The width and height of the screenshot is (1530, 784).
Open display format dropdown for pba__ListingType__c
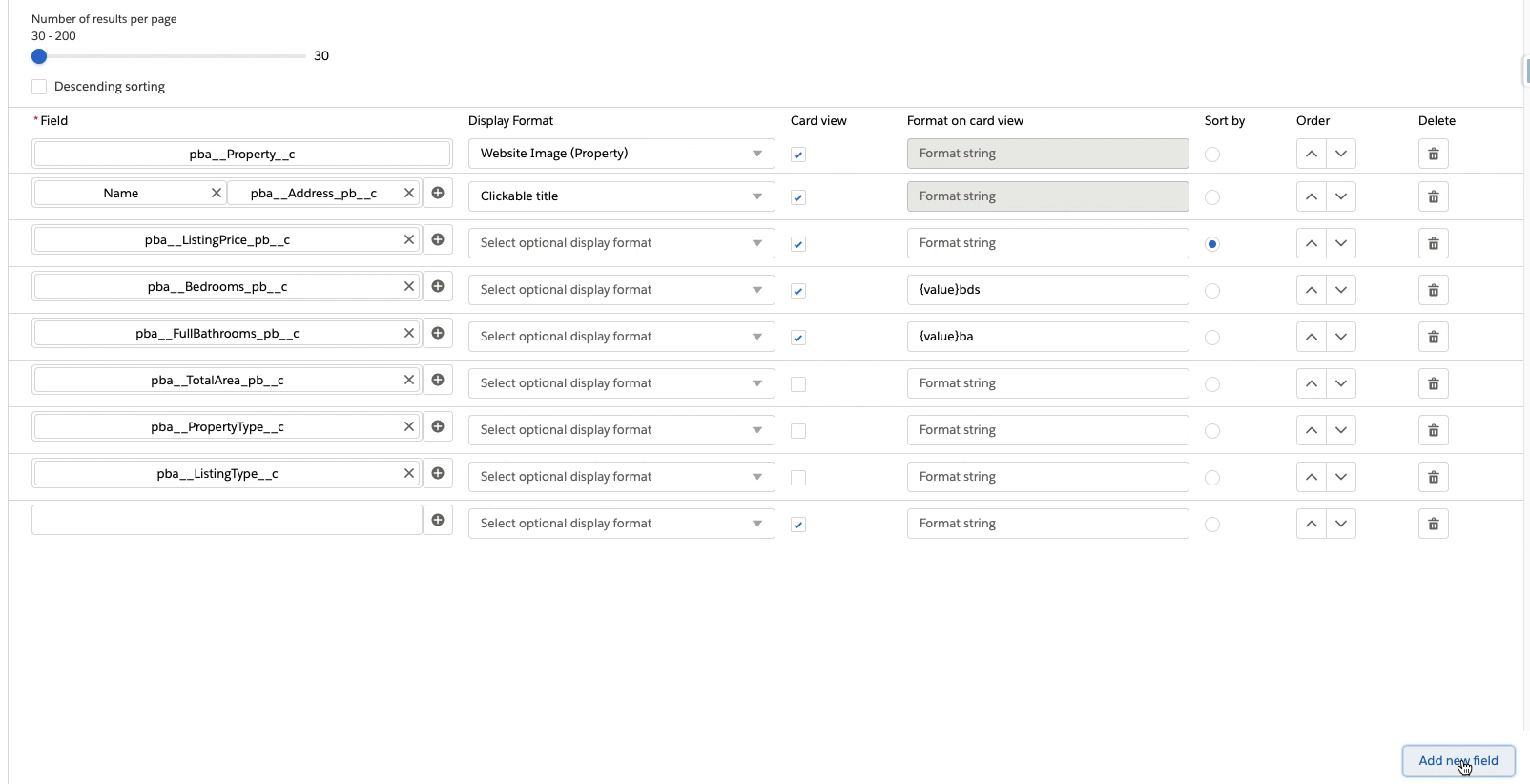pyautogui.click(x=622, y=477)
